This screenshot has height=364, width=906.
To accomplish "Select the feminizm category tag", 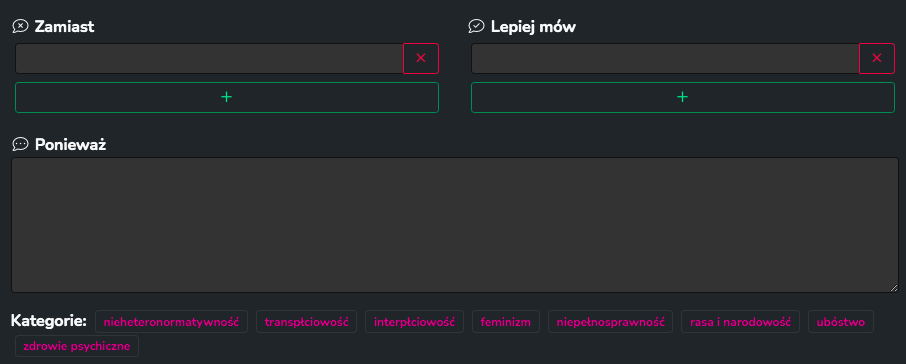I will coord(506,322).
